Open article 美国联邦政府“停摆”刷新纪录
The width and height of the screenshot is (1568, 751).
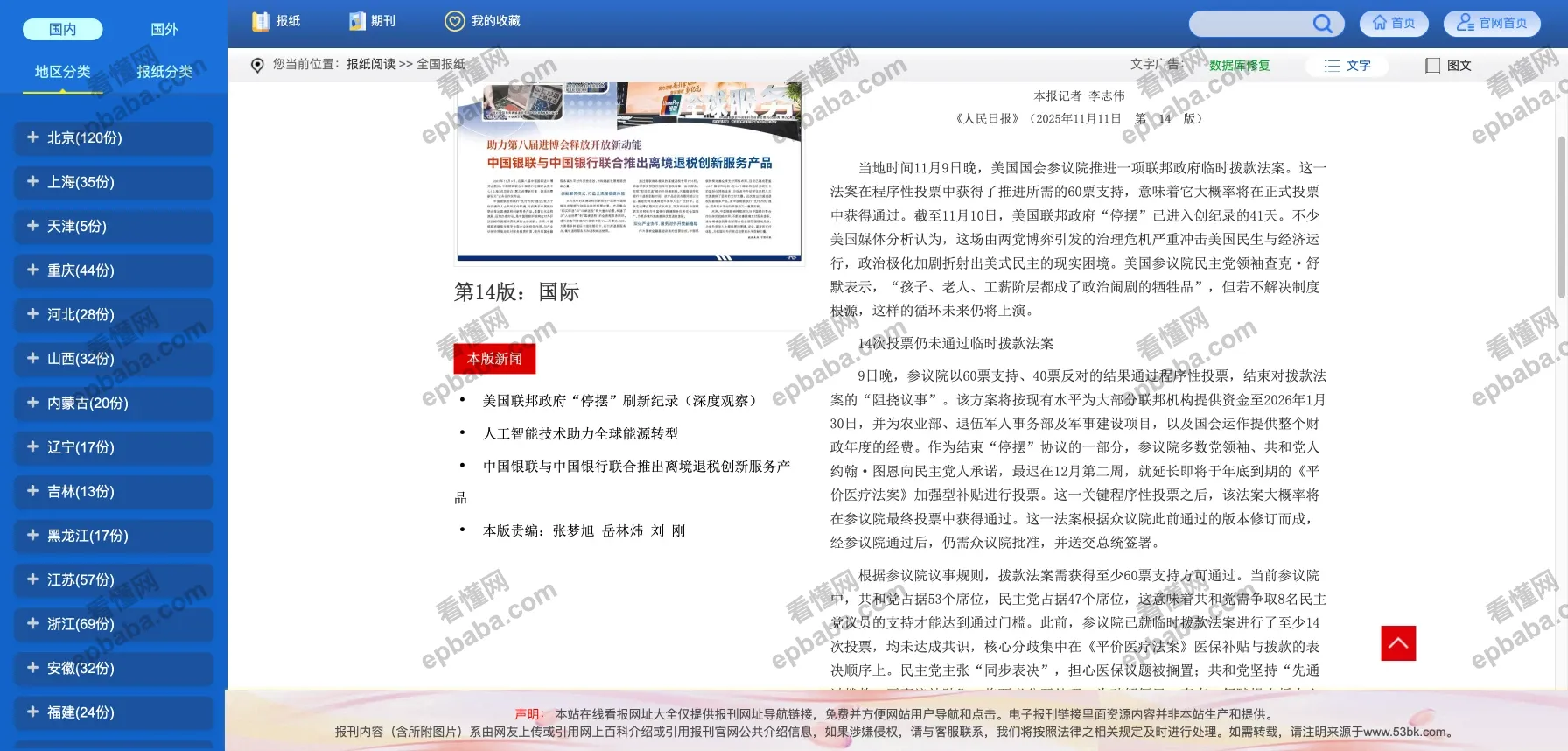(619, 401)
